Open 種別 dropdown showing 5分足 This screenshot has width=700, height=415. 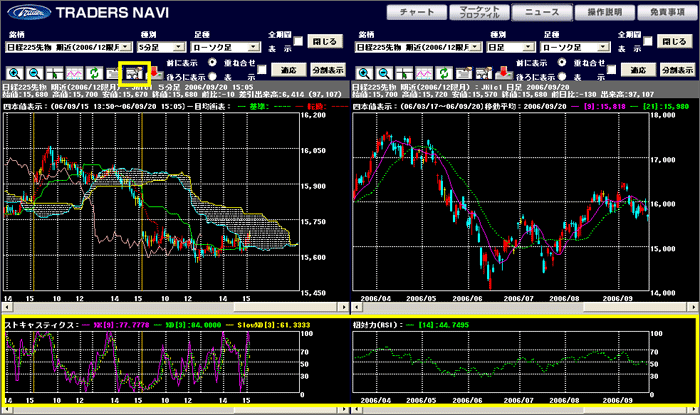coord(161,47)
